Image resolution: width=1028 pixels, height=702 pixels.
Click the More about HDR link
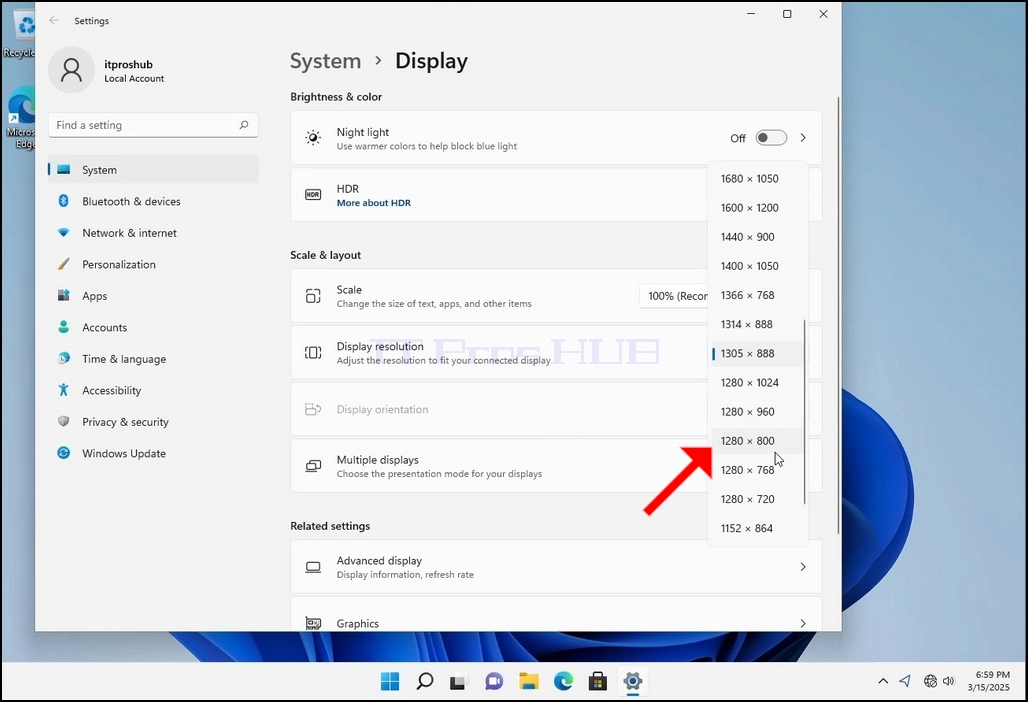pyautogui.click(x=374, y=203)
